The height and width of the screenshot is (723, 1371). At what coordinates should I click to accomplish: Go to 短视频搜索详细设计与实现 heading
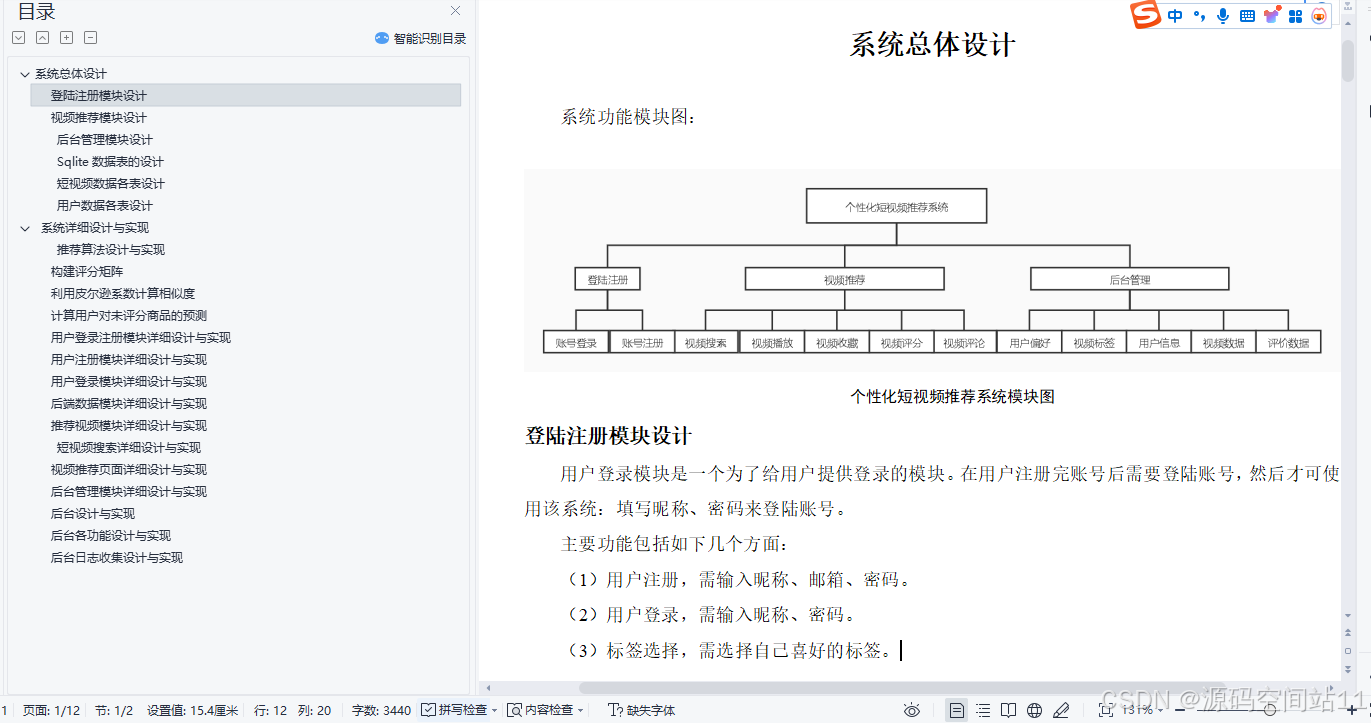pos(129,448)
